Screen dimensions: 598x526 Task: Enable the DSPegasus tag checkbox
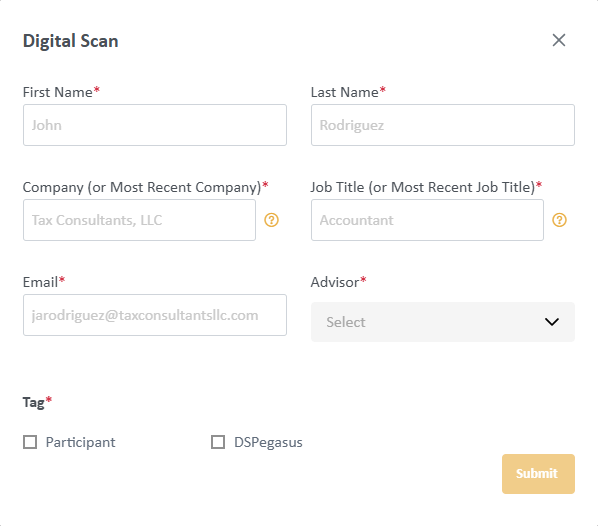click(218, 442)
